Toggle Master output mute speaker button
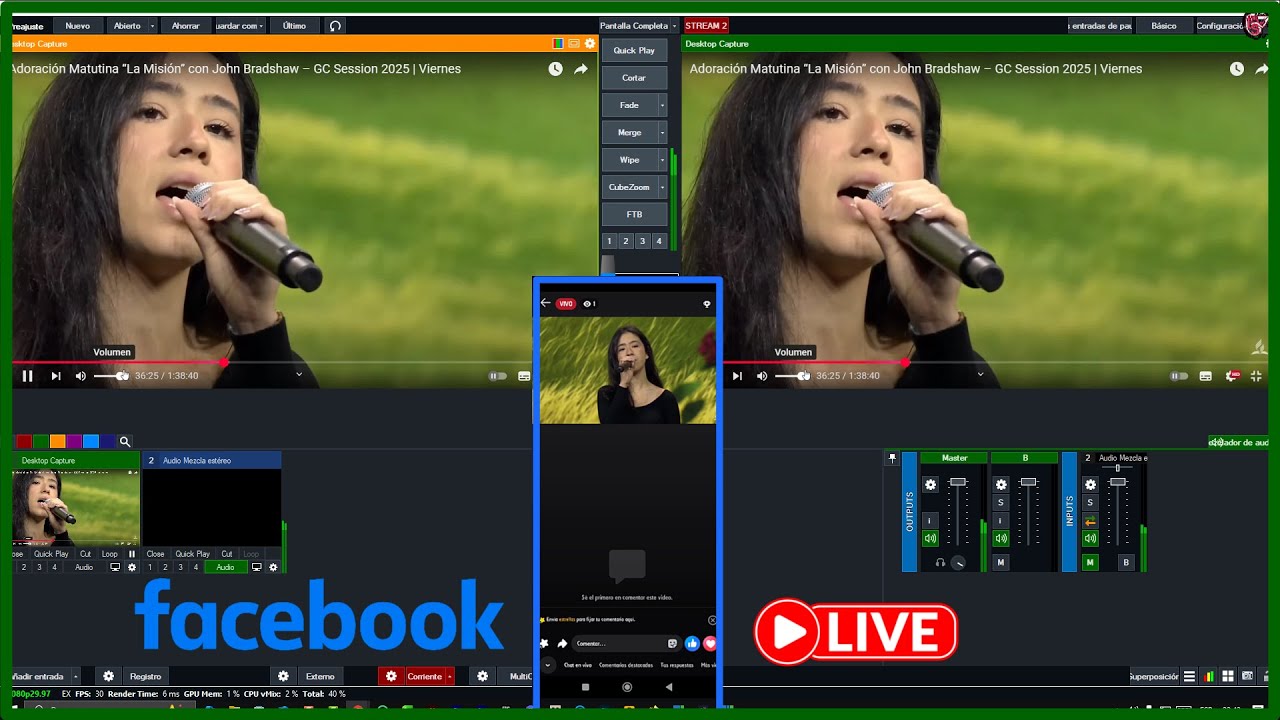The height and width of the screenshot is (720, 1280). pyautogui.click(x=931, y=538)
